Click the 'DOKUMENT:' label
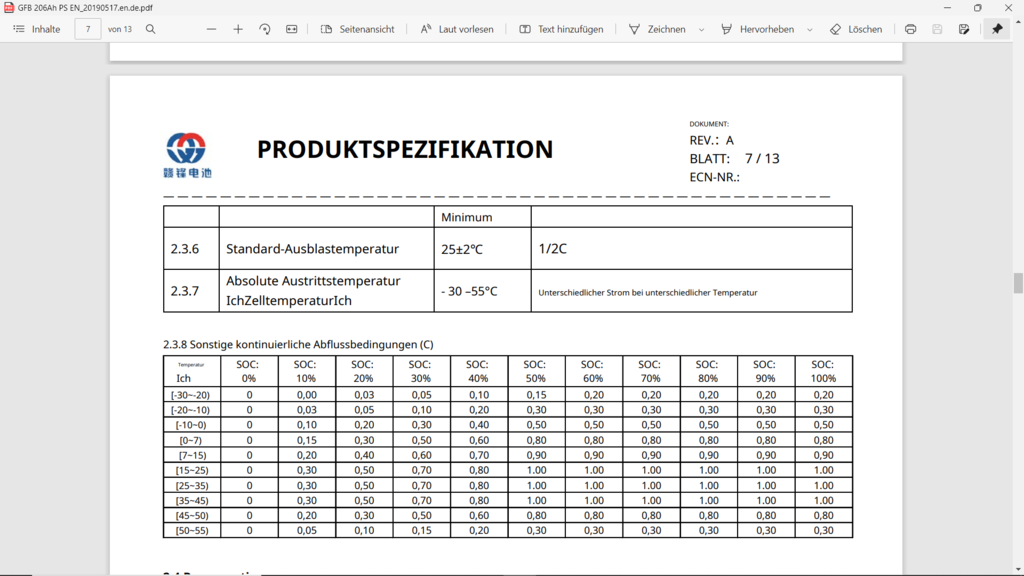The image size is (1024, 576). tap(709, 123)
